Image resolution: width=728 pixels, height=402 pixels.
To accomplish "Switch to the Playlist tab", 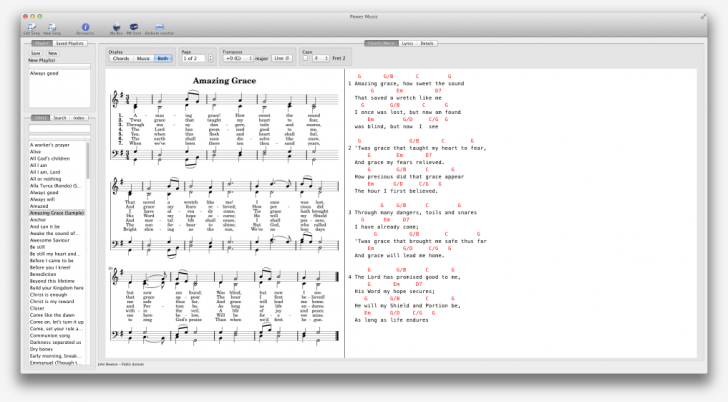I will [x=42, y=43].
